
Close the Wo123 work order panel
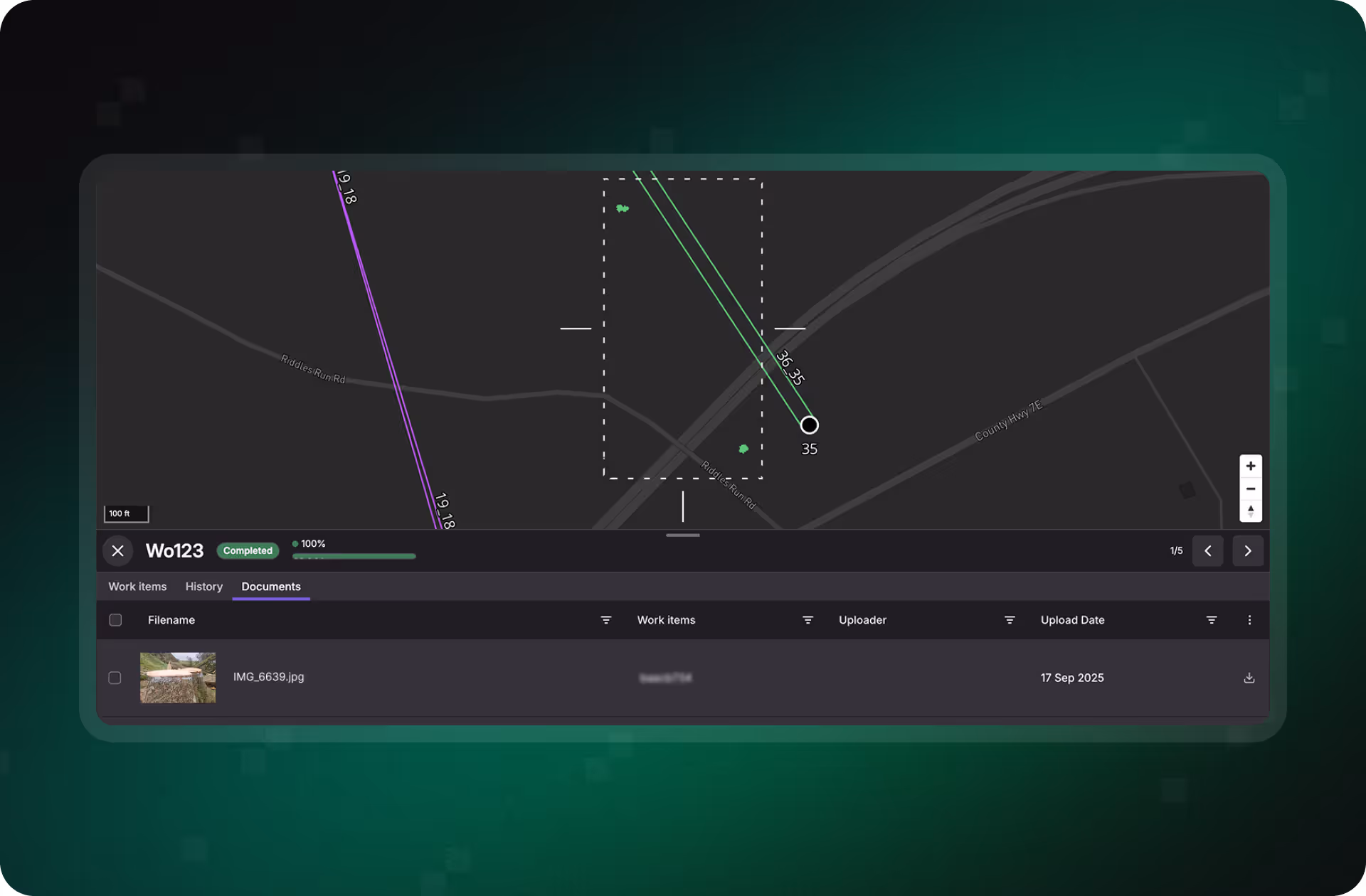(118, 551)
